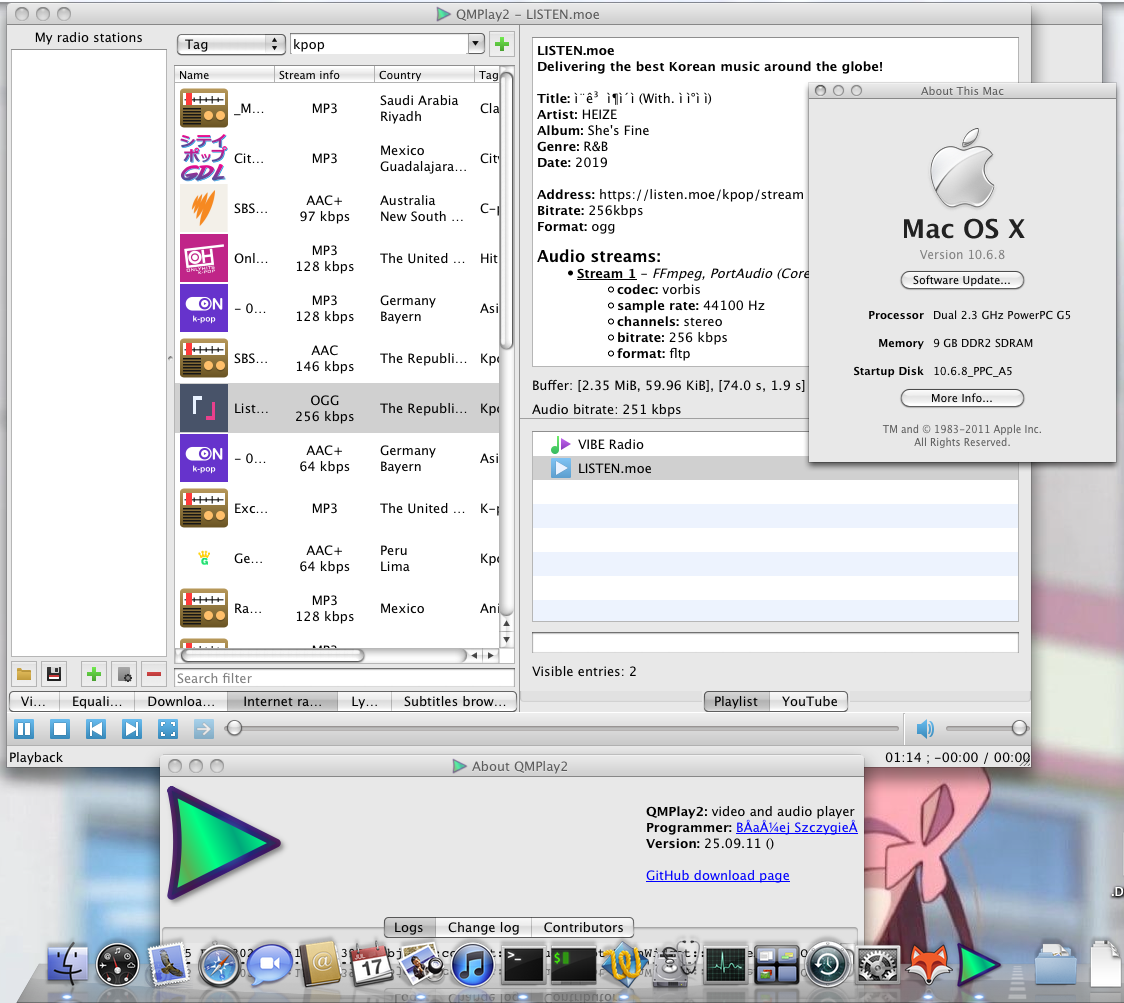Save radio stations with the floppy disk icon
The height and width of the screenshot is (1003, 1124).
54,674
